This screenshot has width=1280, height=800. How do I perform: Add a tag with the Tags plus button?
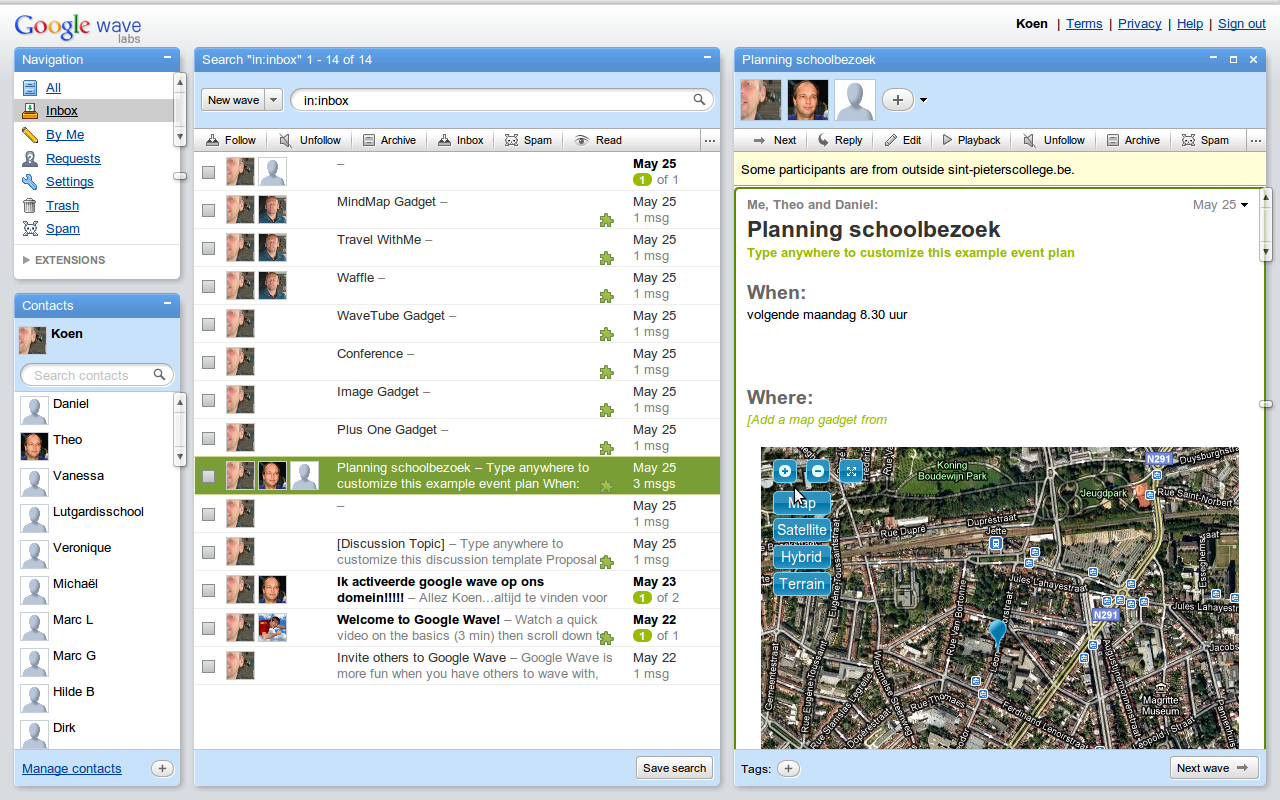pyautogui.click(x=789, y=768)
